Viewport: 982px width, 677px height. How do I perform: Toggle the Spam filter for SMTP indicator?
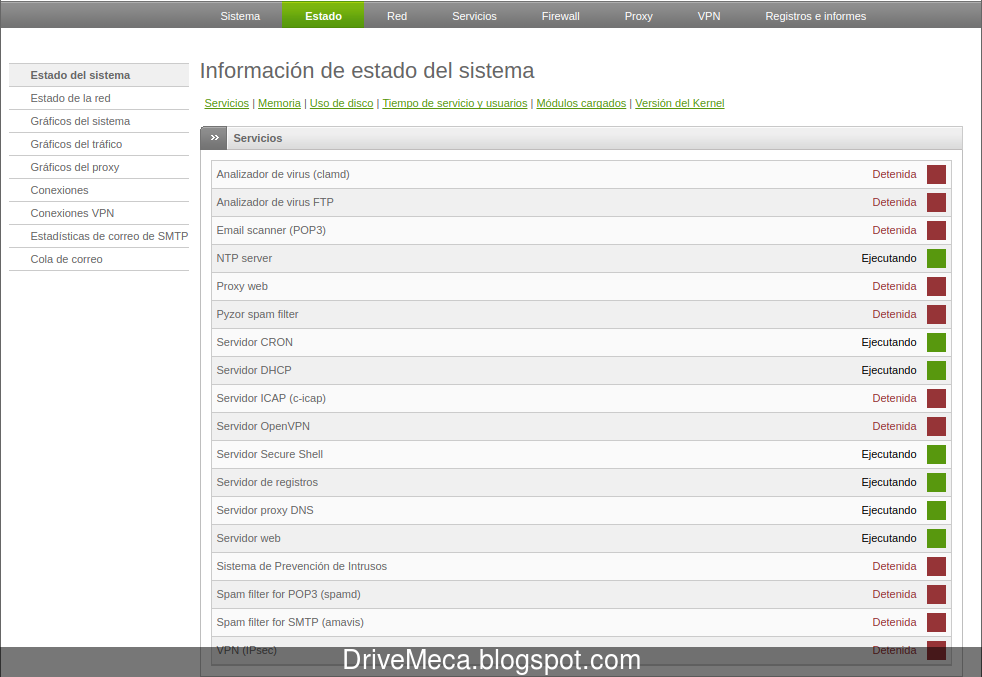[936, 622]
